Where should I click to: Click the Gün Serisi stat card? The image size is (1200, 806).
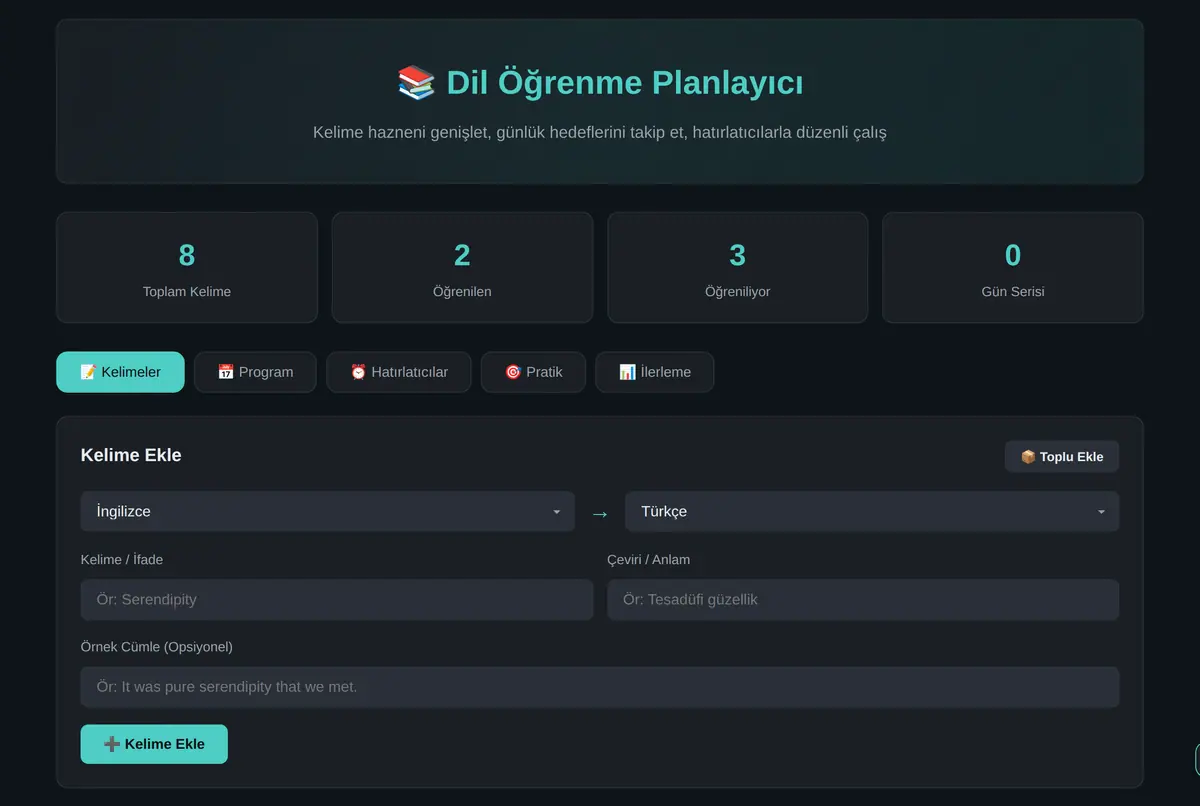pos(1013,267)
